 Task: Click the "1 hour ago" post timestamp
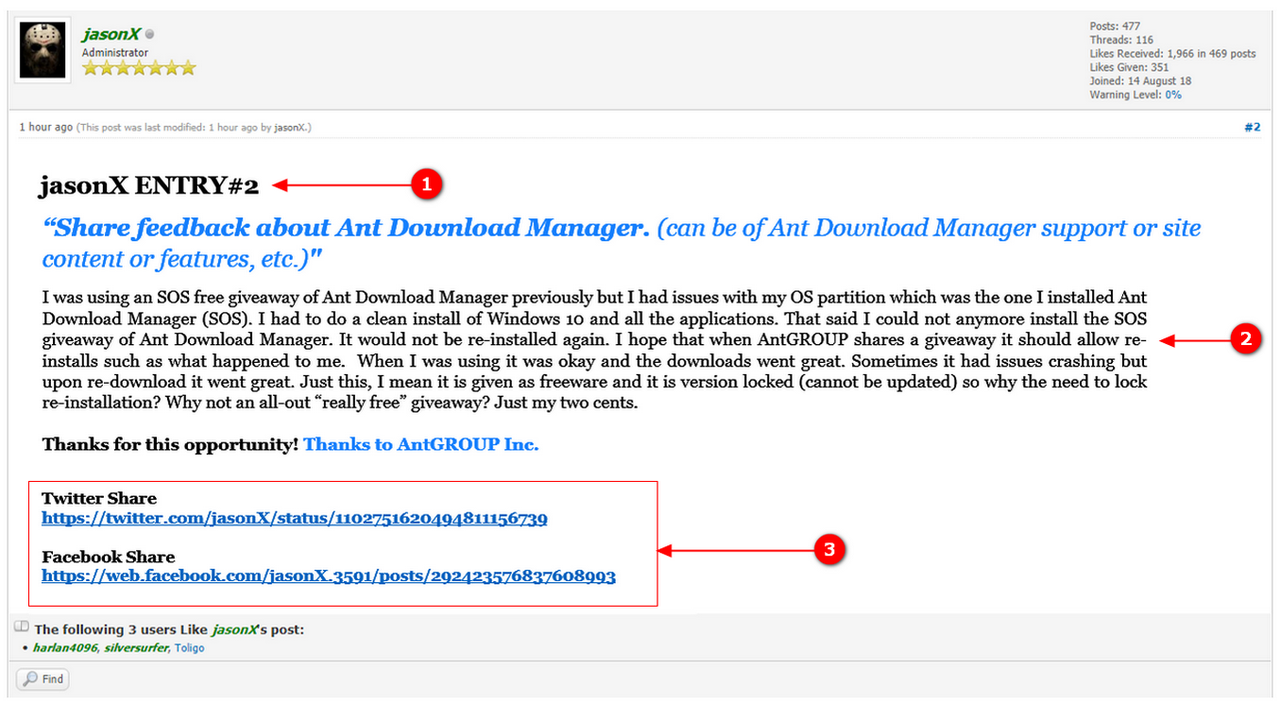pos(46,127)
